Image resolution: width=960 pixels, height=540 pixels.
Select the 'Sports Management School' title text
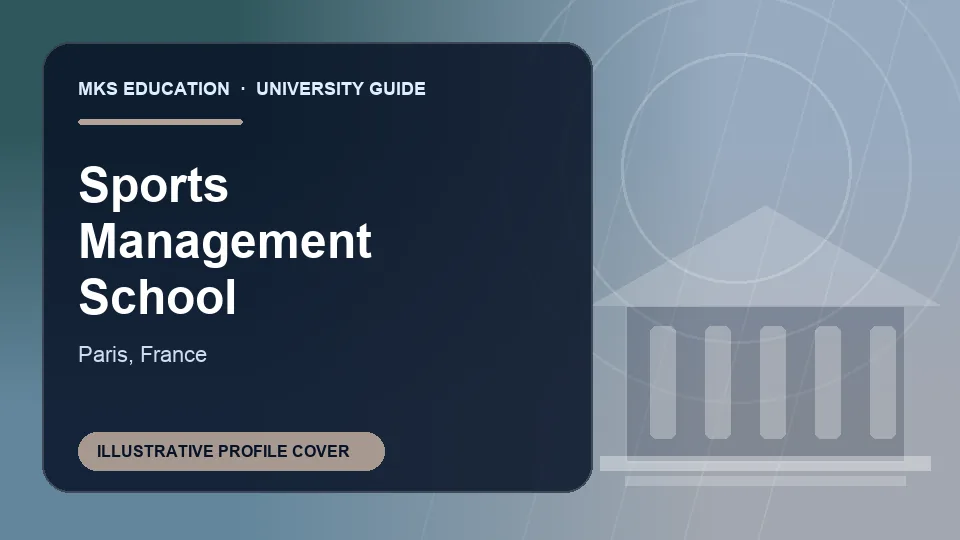225,241
